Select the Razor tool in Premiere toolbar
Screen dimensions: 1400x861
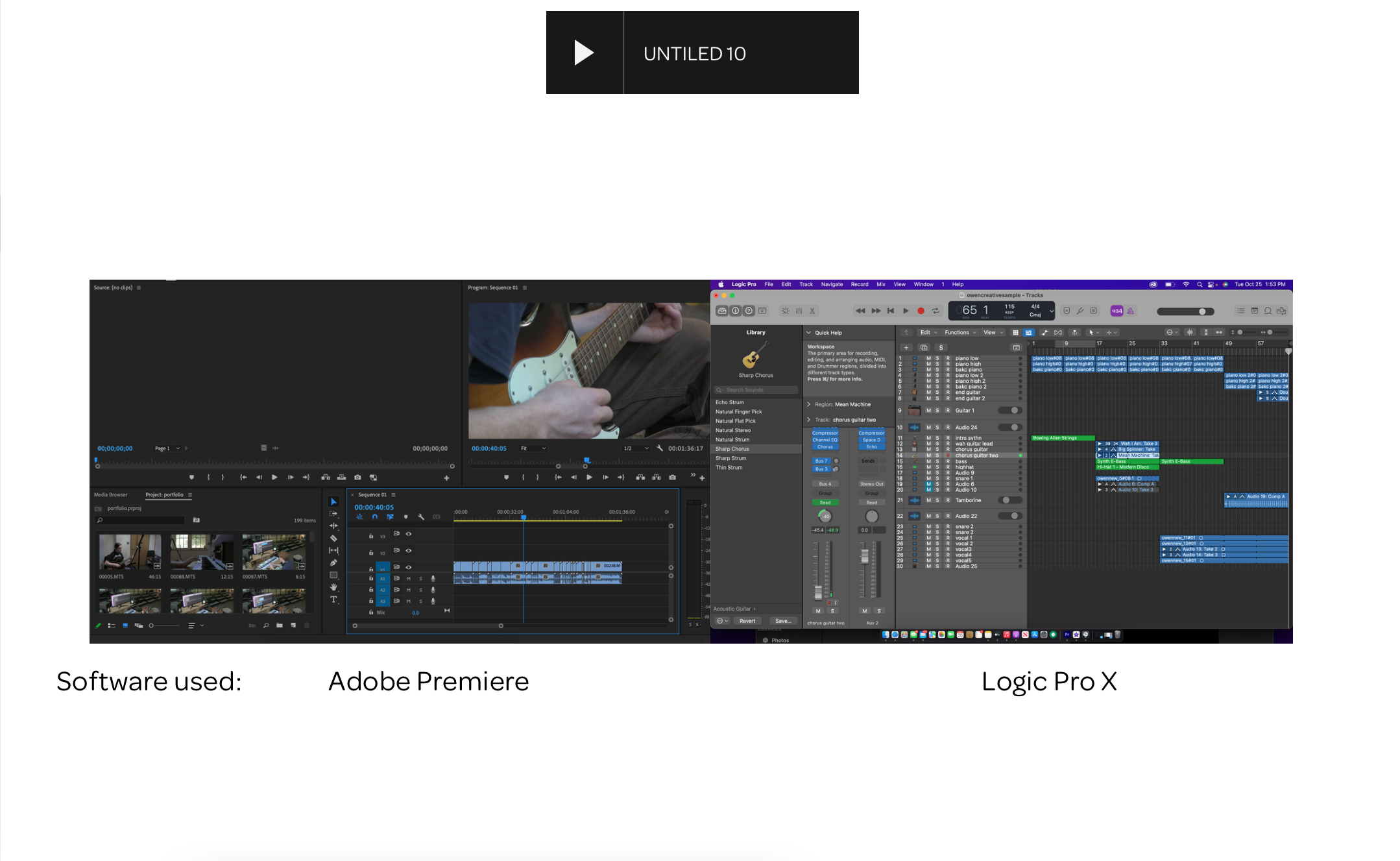click(x=333, y=539)
